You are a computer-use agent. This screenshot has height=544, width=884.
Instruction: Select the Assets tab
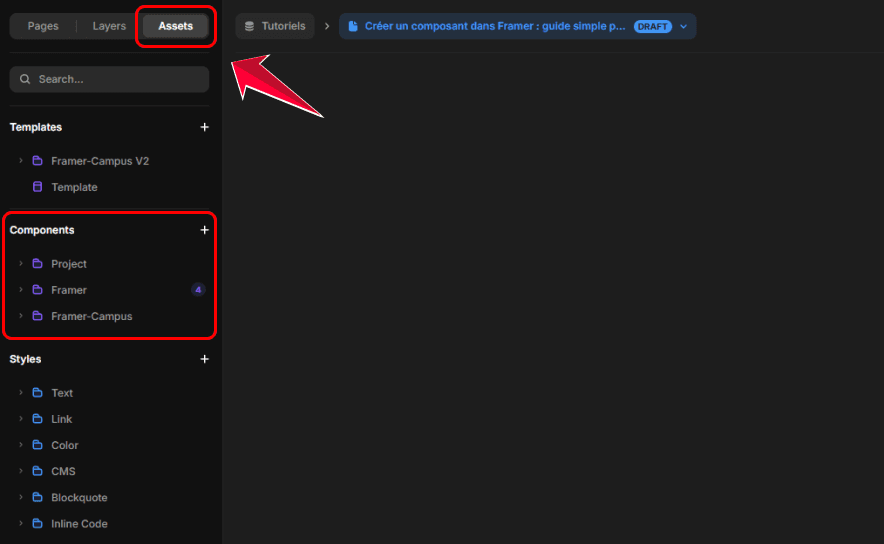175,26
